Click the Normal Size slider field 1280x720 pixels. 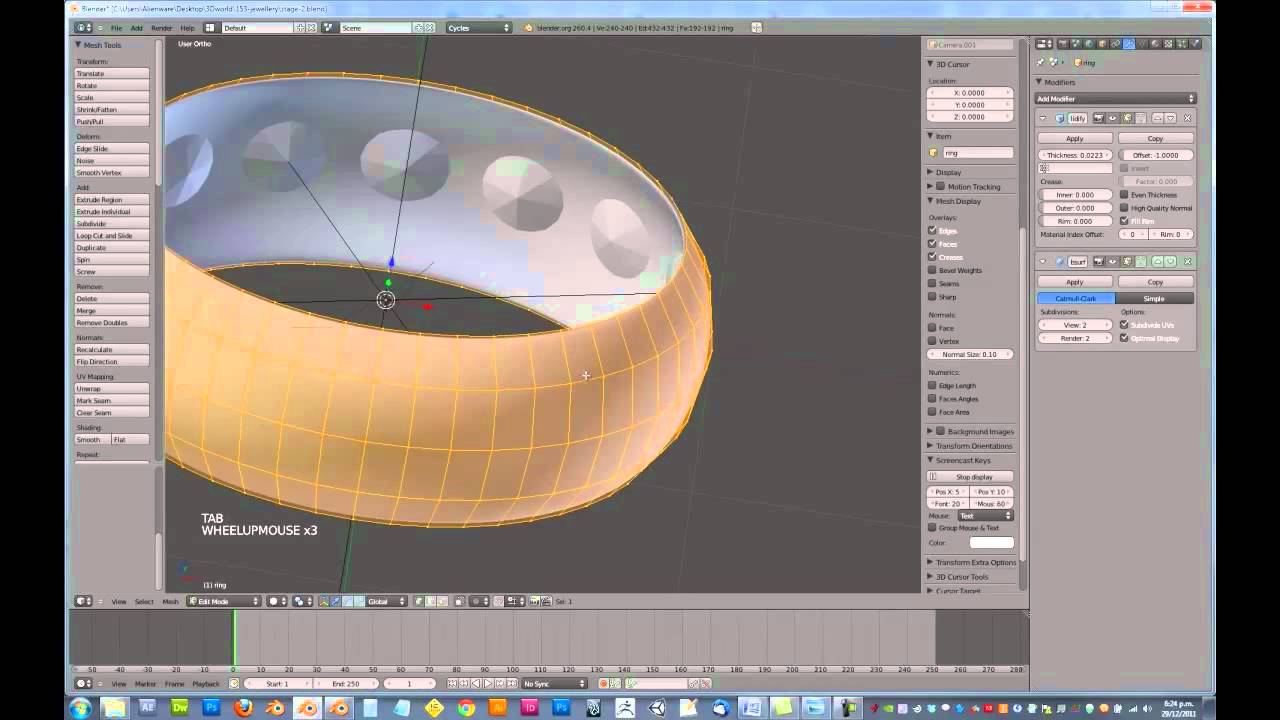click(x=970, y=354)
